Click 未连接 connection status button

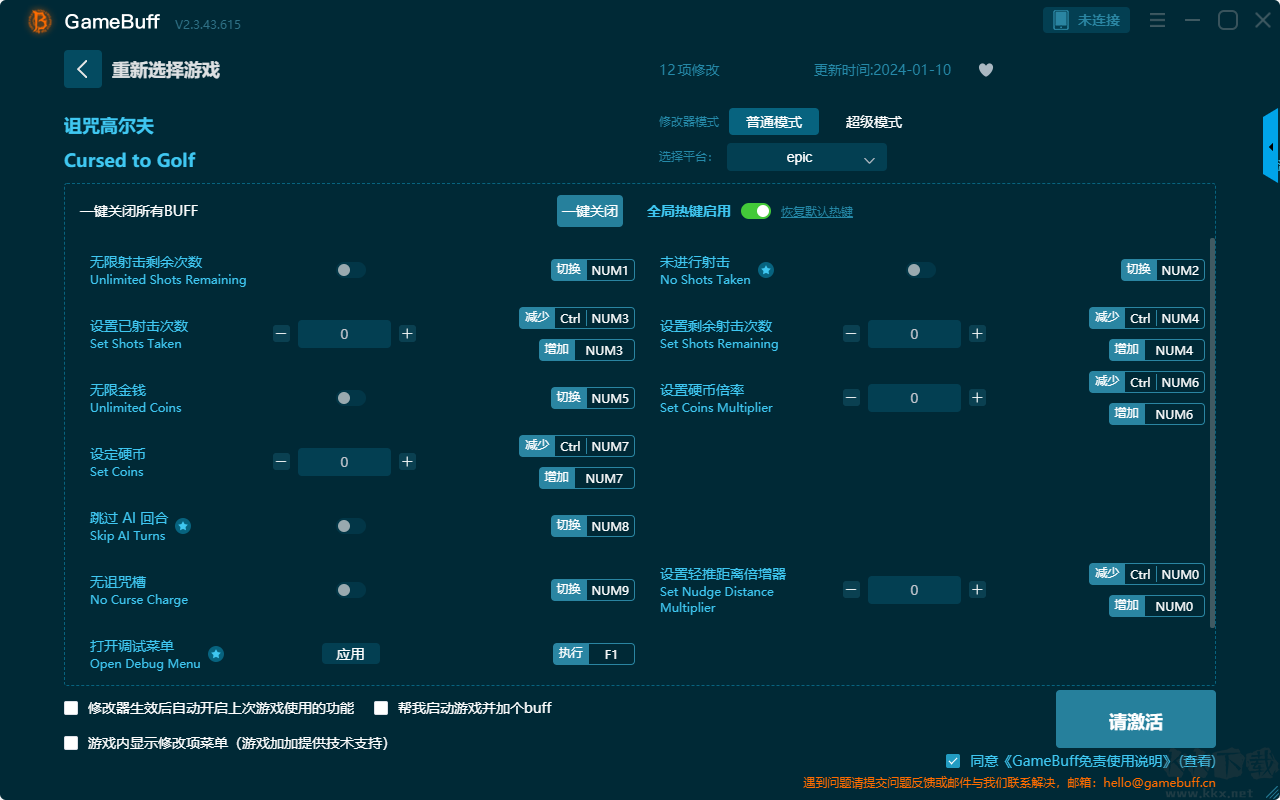point(1087,20)
